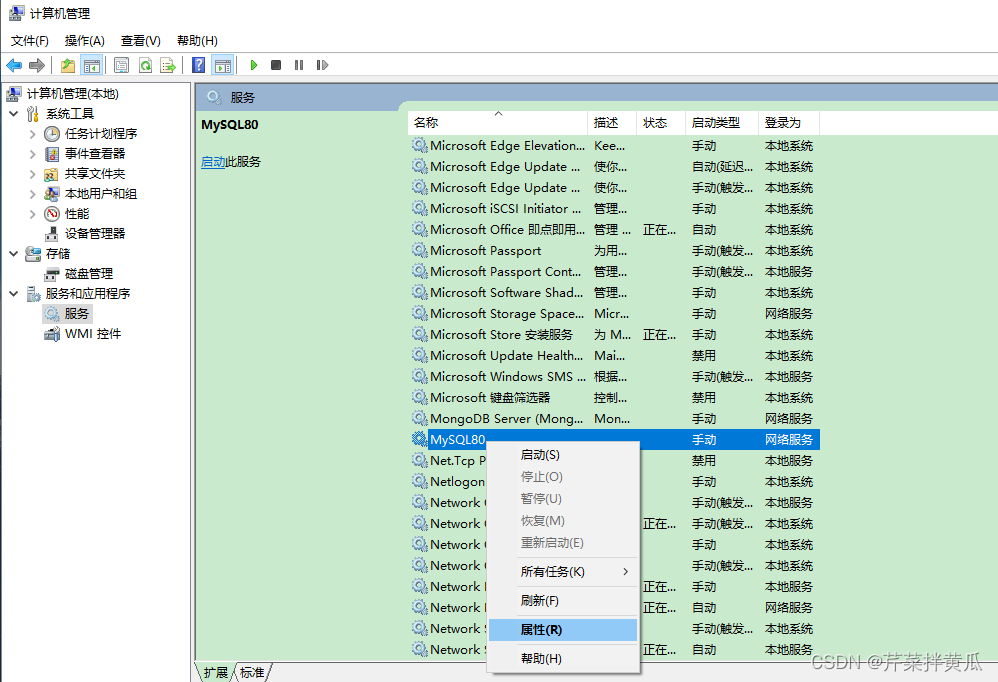The height and width of the screenshot is (682, 998).
Task: Click the Properties toolbar icon
Action: [x=122, y=65]
